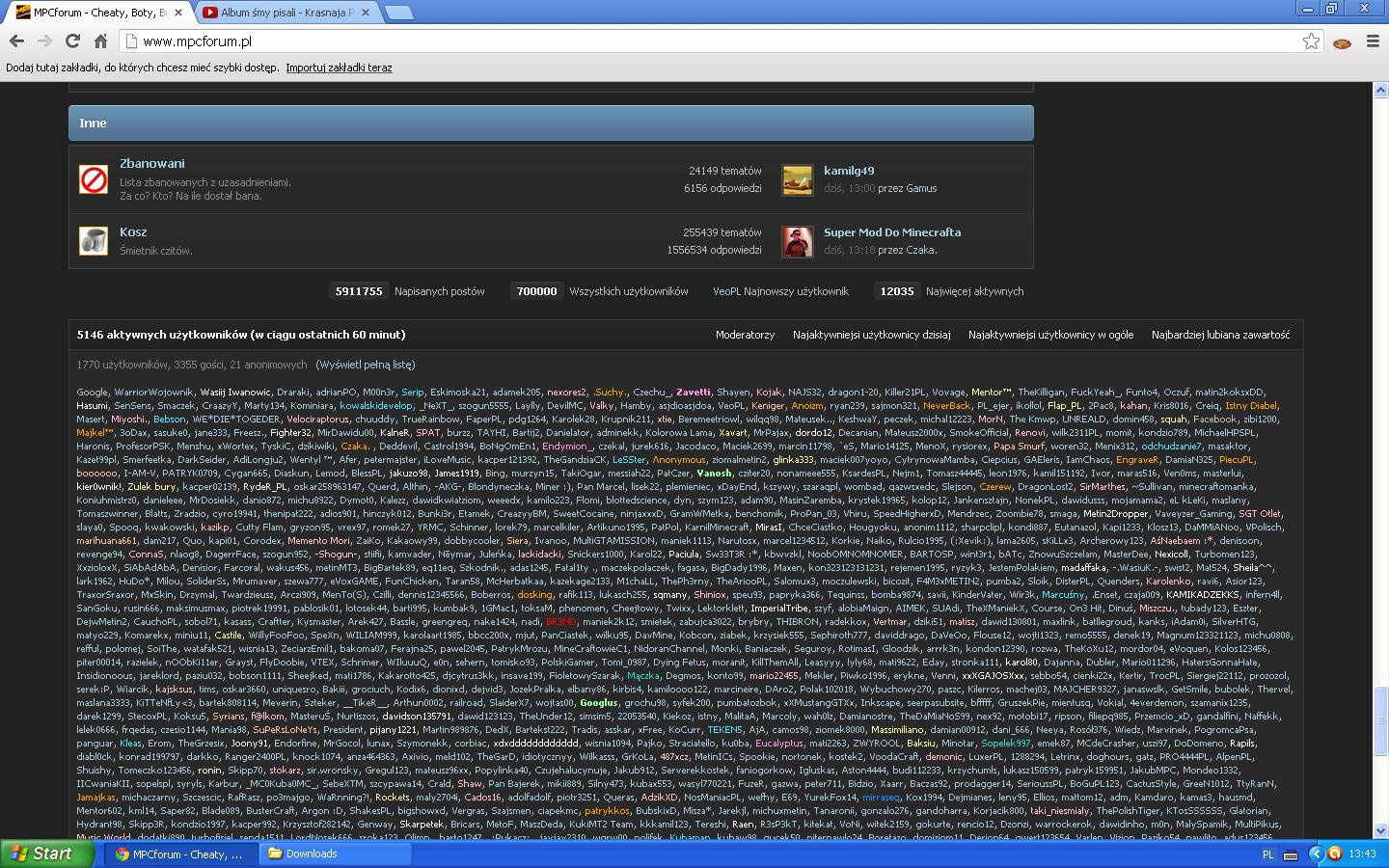
Task: Click 'Importuj zakładki teraz' link
Action: [x=339, y=68]
